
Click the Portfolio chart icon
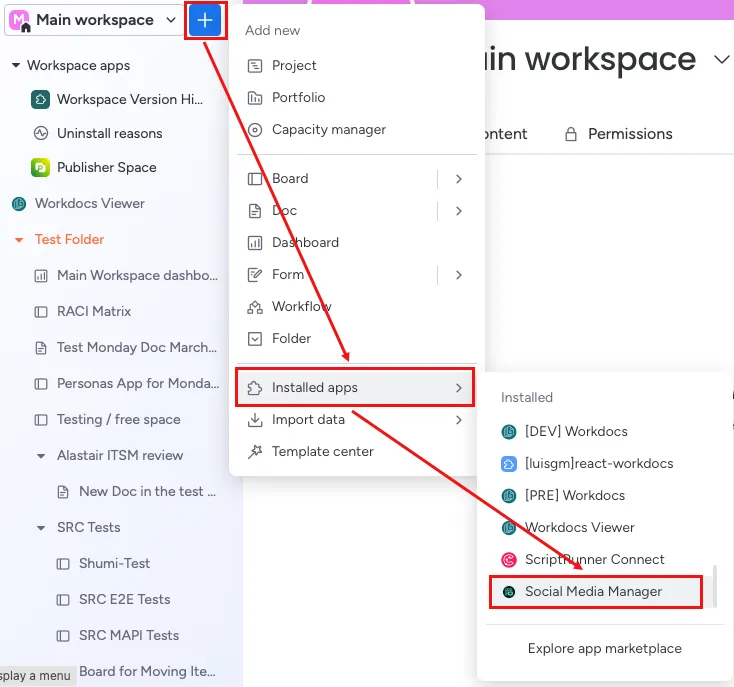[x=255, y=98]
